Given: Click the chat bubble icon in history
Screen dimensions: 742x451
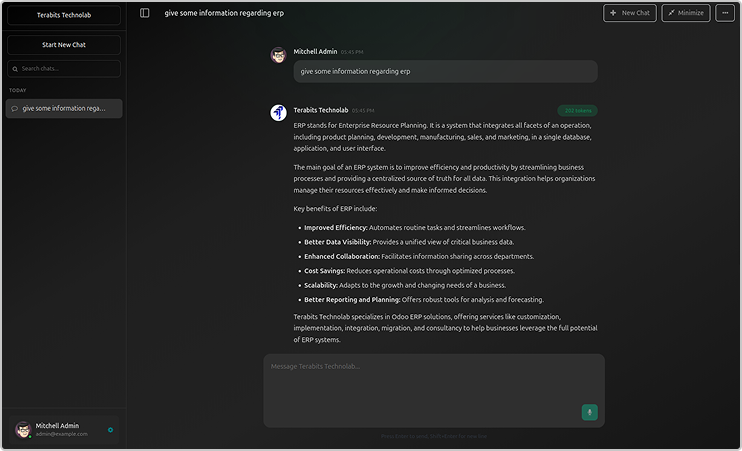Looking at the screenshot, I should (x=15, y=108).
